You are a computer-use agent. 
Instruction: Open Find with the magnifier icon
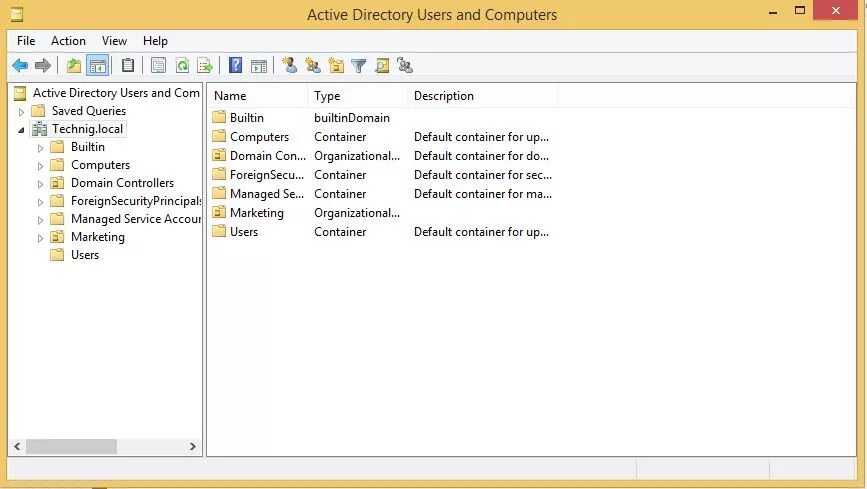click(x=382, y=66)
